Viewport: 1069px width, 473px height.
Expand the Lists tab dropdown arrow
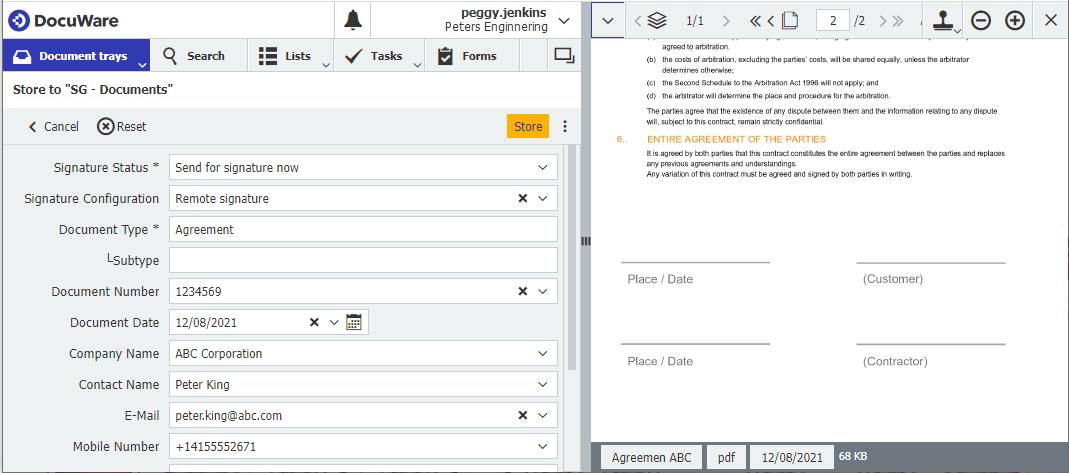point(326,65)
